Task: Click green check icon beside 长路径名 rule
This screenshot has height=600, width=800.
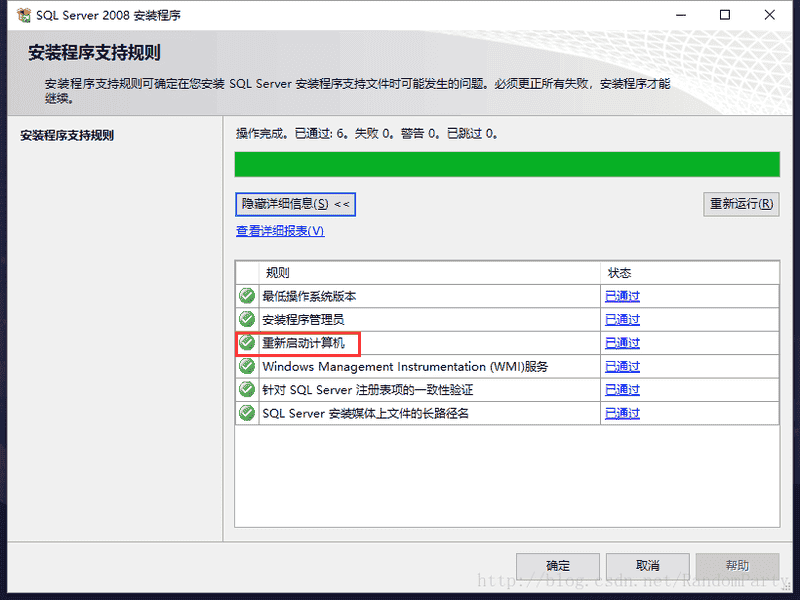Action: click(x=247, y=413)
